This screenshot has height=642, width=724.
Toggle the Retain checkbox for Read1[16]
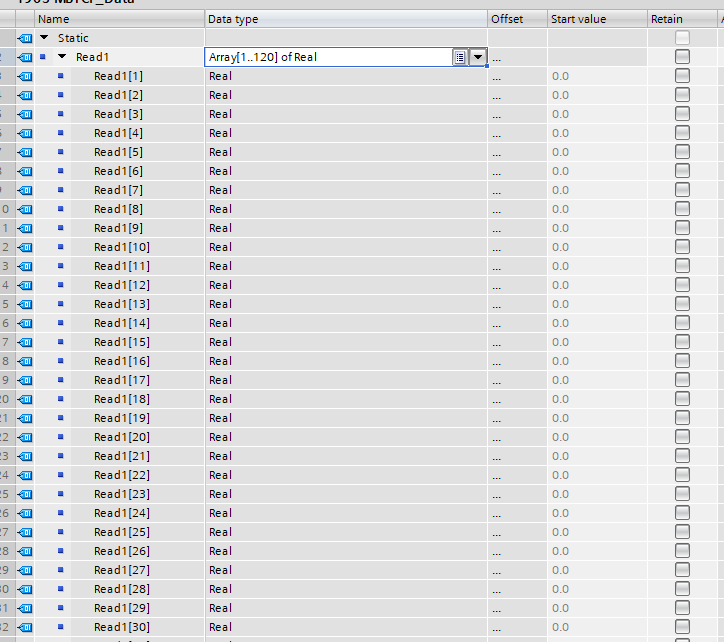click(x=682, y=361)
